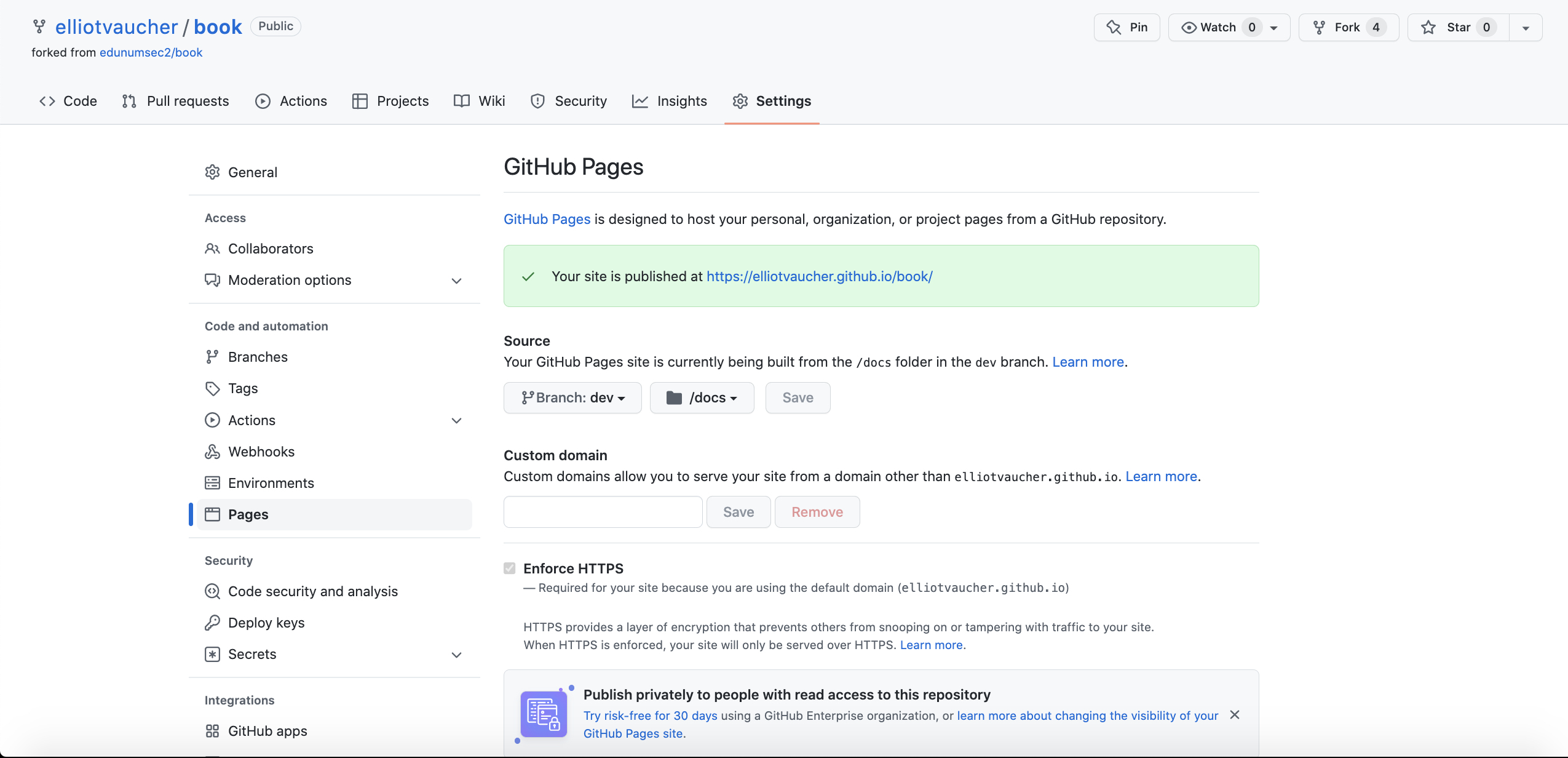Click the Code security shield-search icon
1568x758 pixels.
point(212,591)
